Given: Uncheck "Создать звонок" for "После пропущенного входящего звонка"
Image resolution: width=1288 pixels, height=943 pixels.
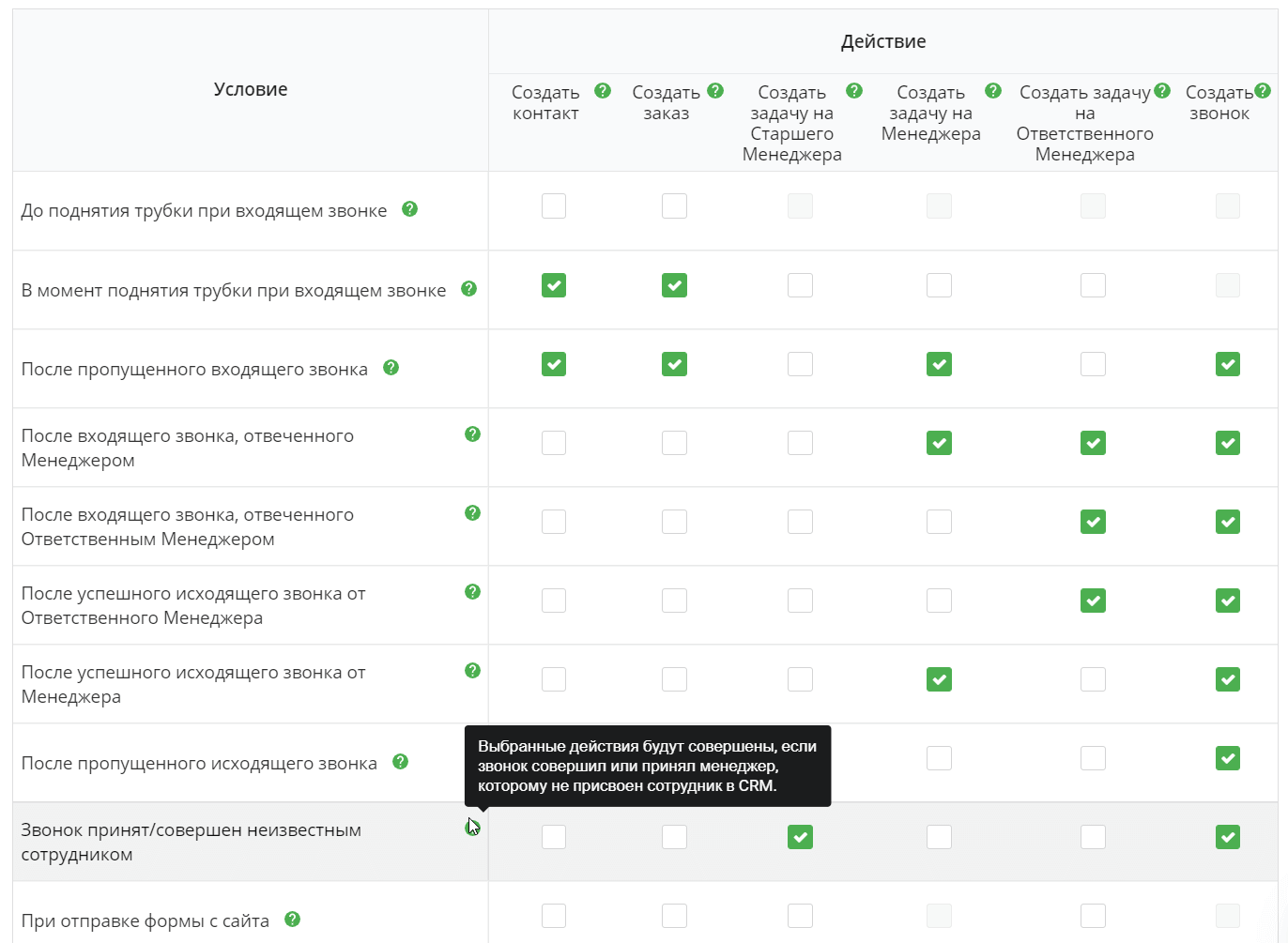Looking at the screenshot, I should point(1228,364).
